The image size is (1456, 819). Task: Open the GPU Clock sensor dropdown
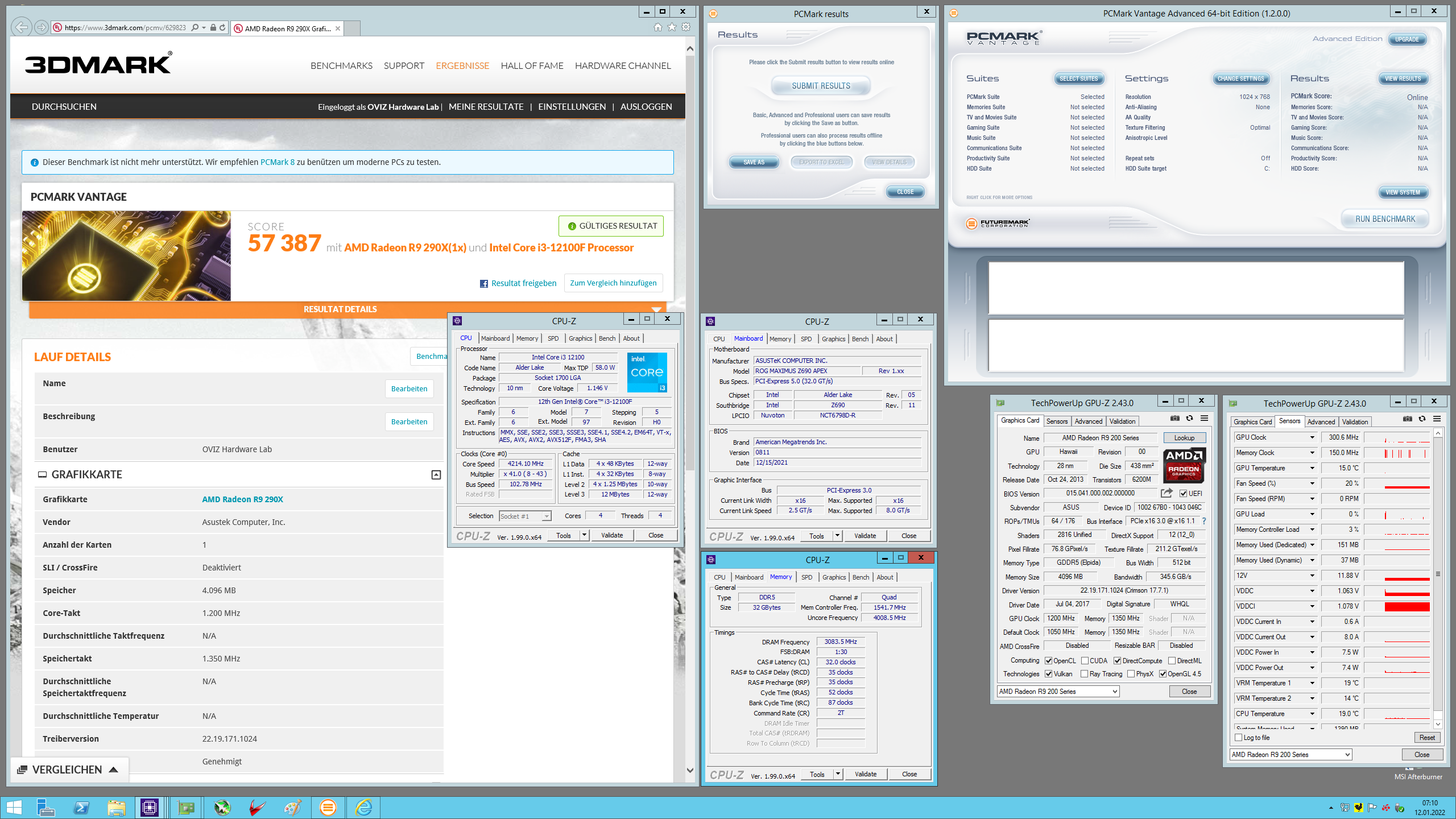point(1312,437)
